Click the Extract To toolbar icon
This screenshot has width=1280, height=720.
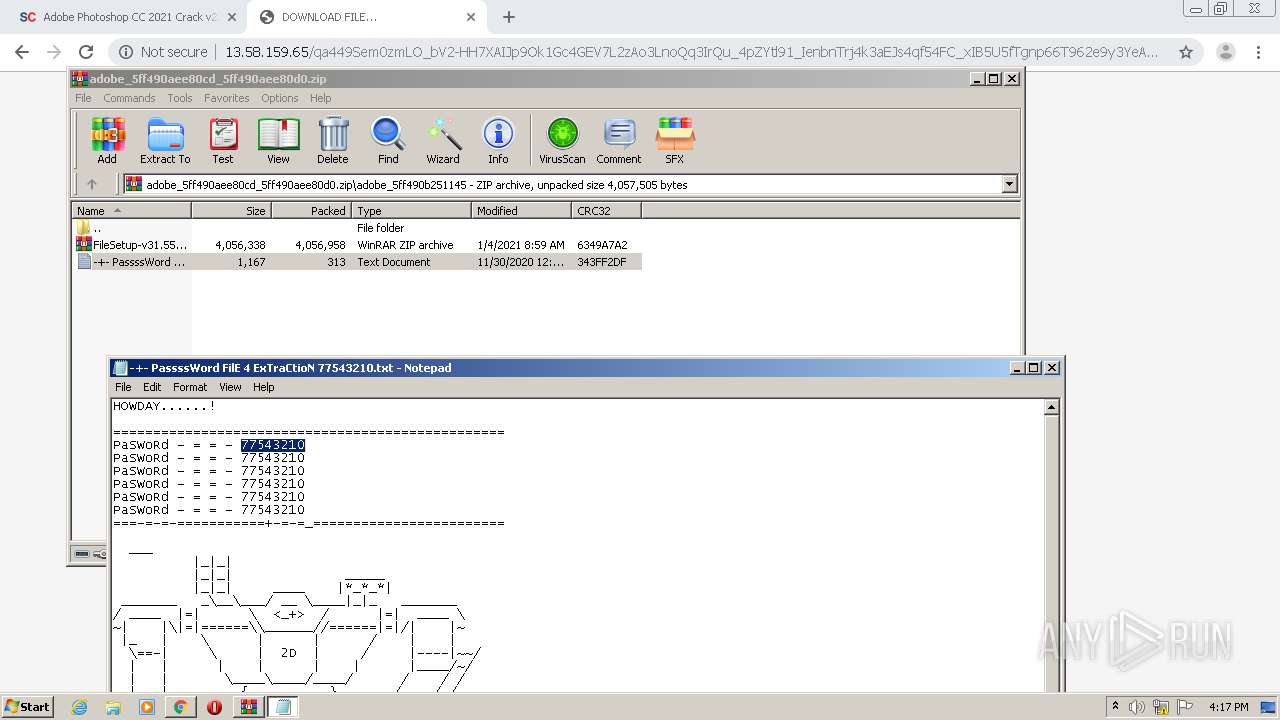[x=165, y=141]
